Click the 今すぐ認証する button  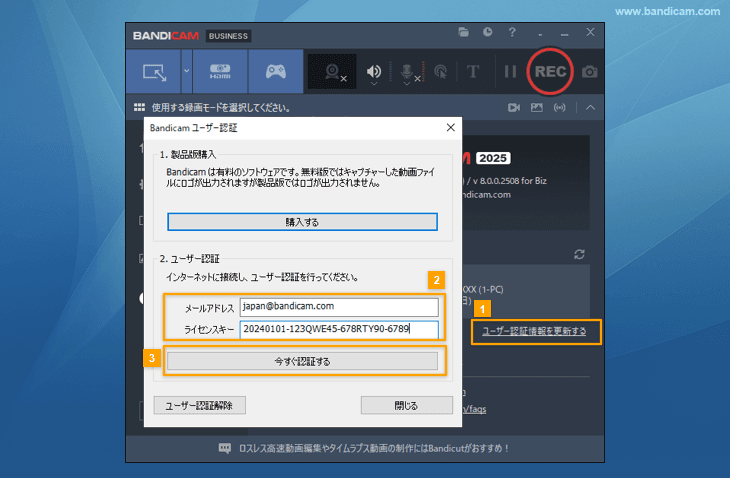[302, 361]
